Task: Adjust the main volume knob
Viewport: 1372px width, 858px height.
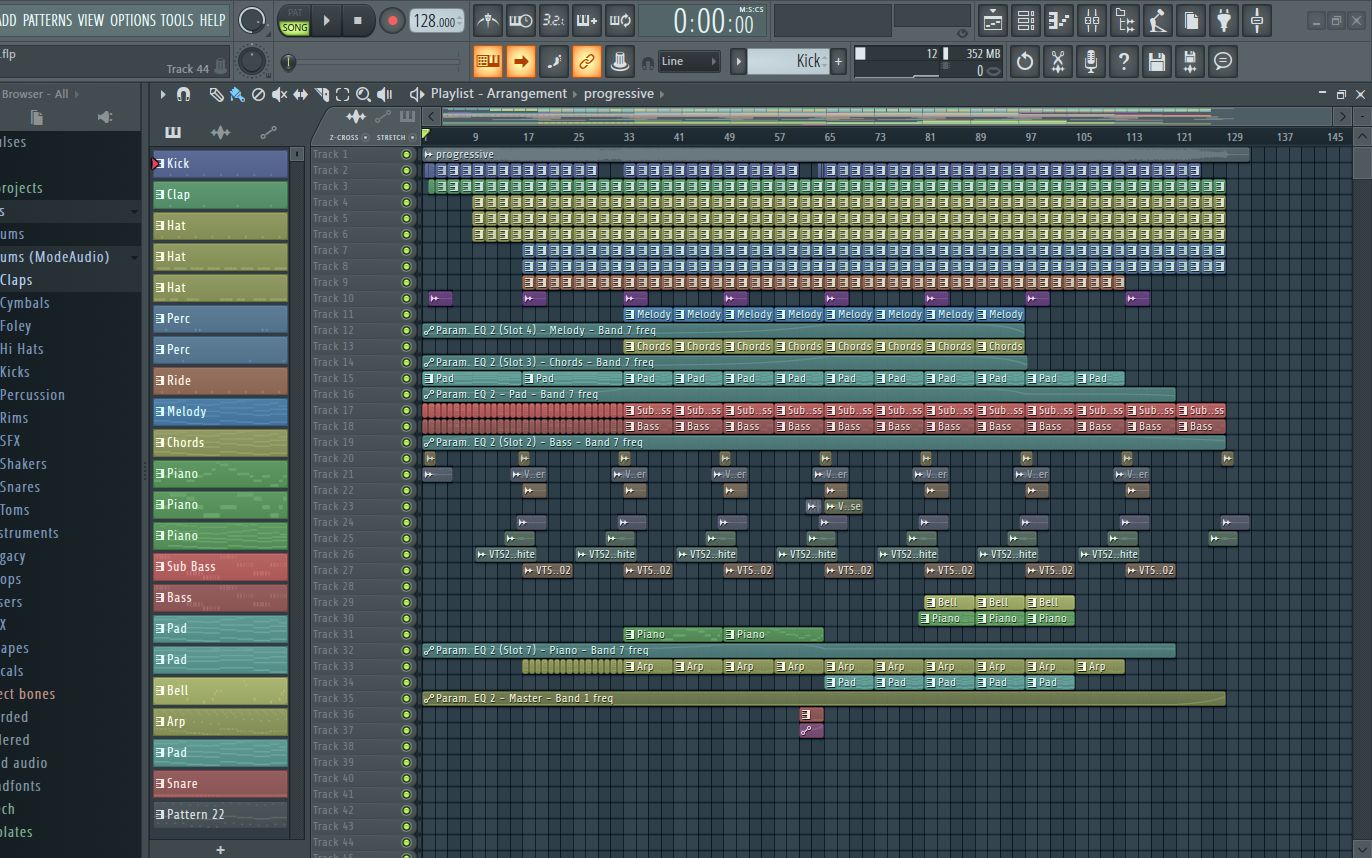Action: pos(254,19)
